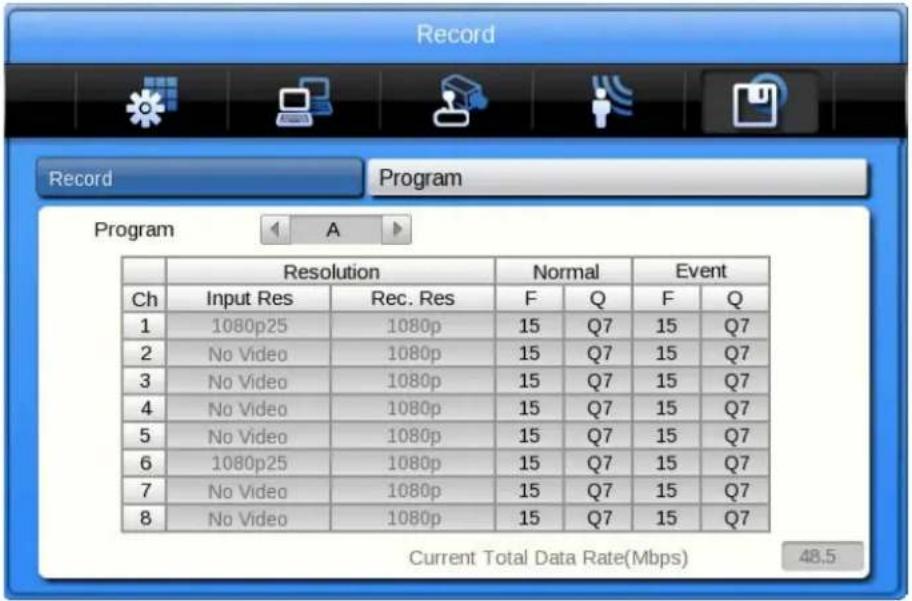Image resolution: width=912 pixels, height=601 pixels.
Task: Open the Event motion sensor icon
Action: (x=611, y=101)
